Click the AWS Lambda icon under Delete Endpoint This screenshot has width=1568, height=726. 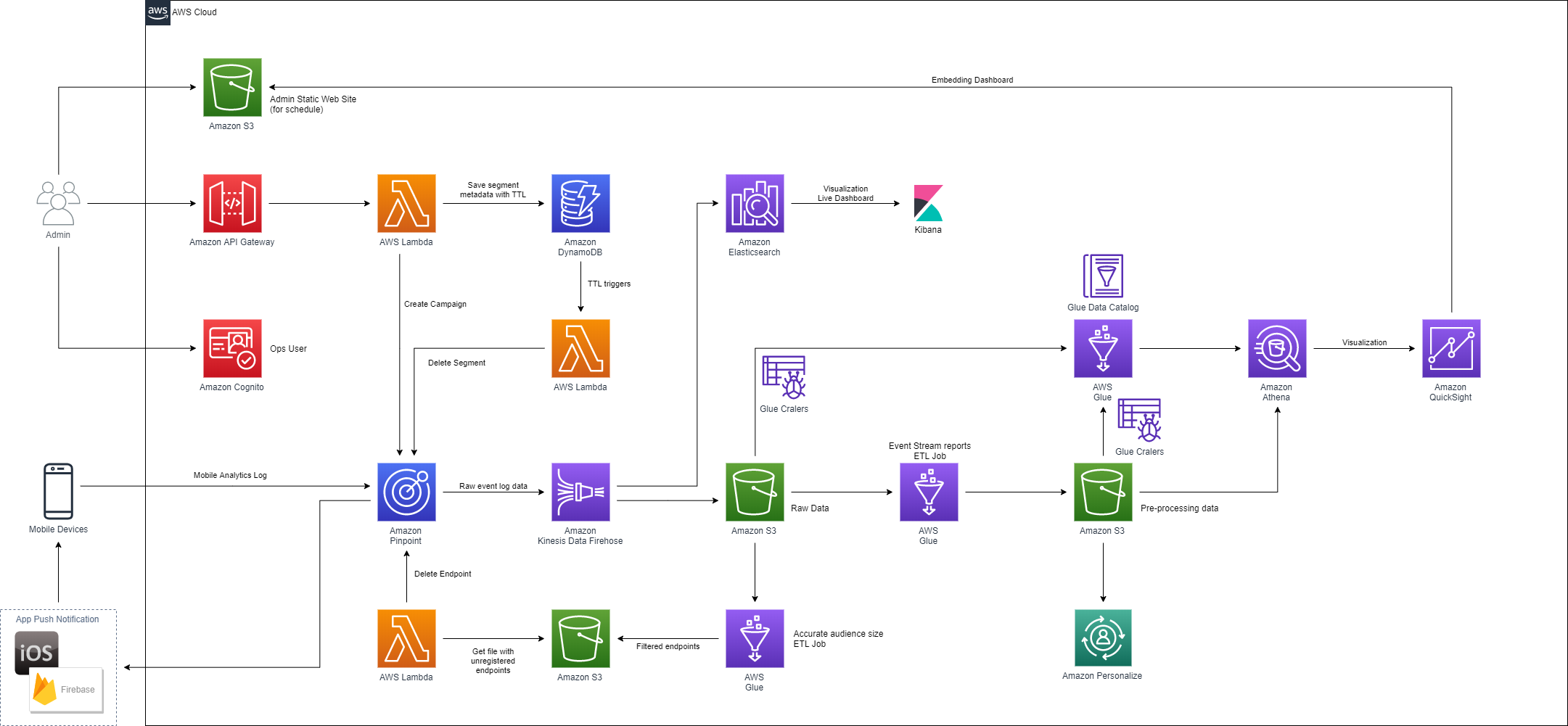coord(406,638)
